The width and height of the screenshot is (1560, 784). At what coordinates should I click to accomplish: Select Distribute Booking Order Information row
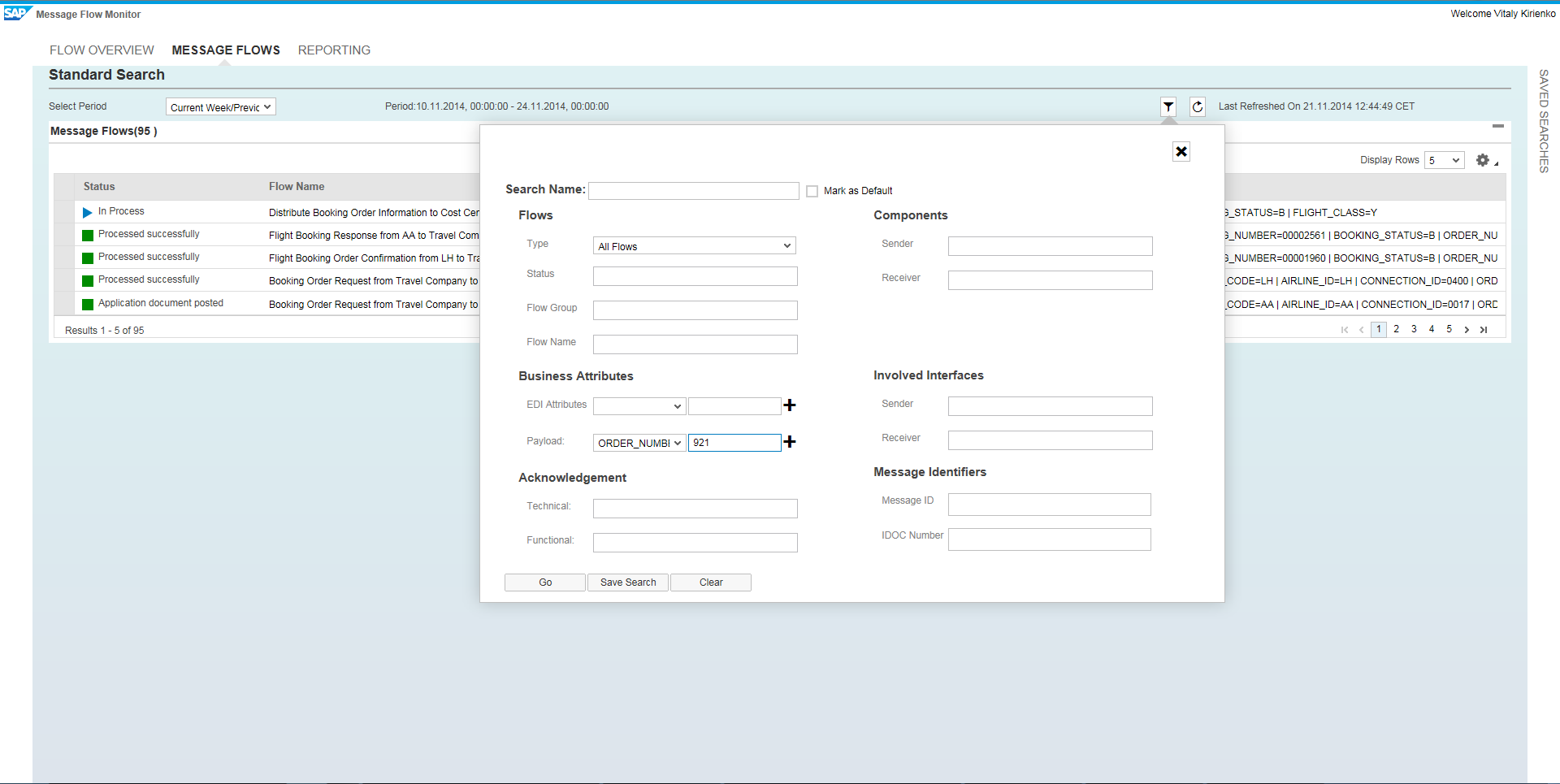(x=374, y=213)
